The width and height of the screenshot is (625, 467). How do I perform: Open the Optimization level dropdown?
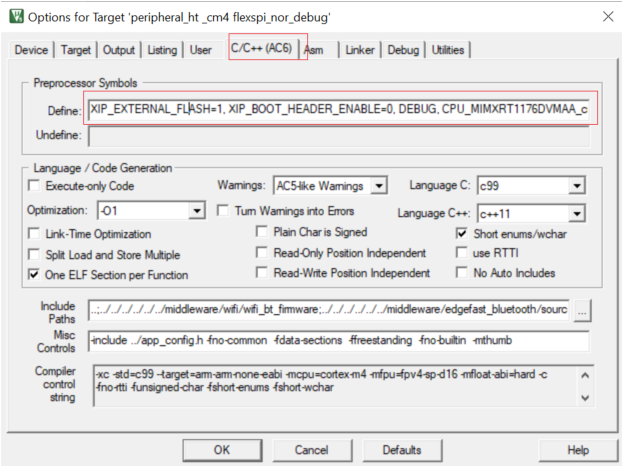(x=197, y=211)
